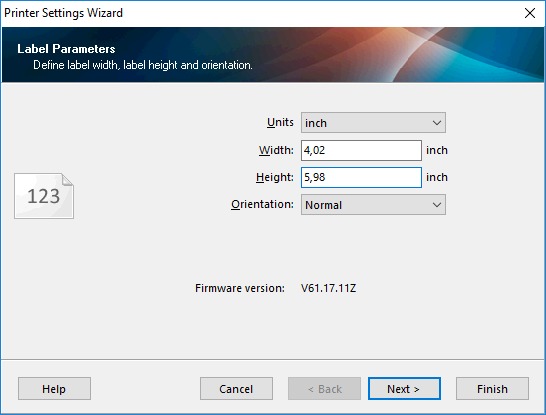Click the Height field label
The height and width of the screenshot is (415, 546).
[x=275, y=178]
